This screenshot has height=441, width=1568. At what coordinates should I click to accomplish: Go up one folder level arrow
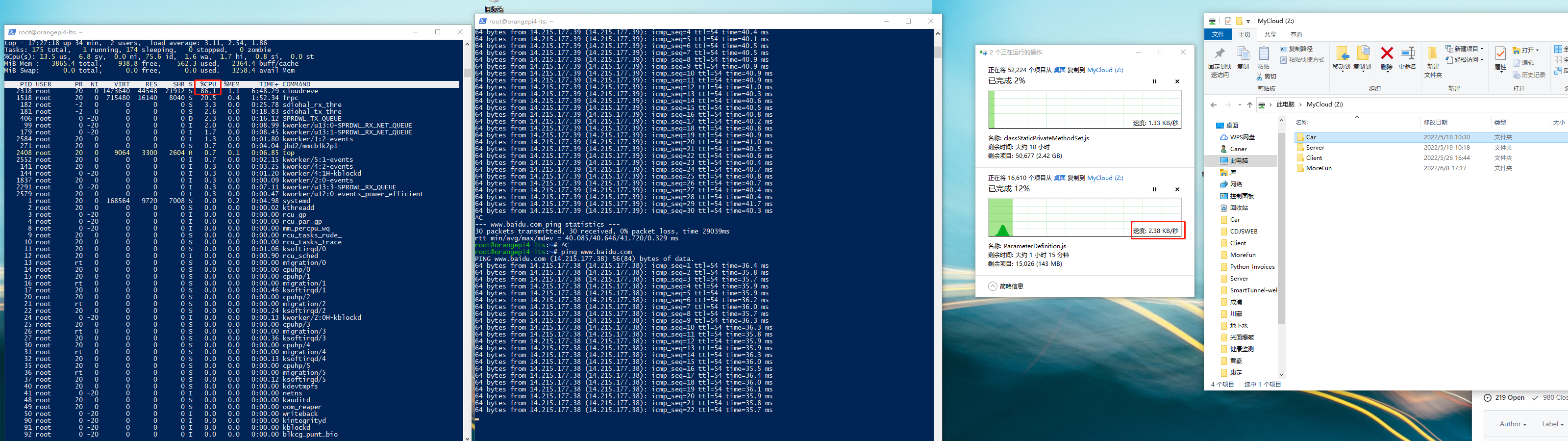(1250, 105)
